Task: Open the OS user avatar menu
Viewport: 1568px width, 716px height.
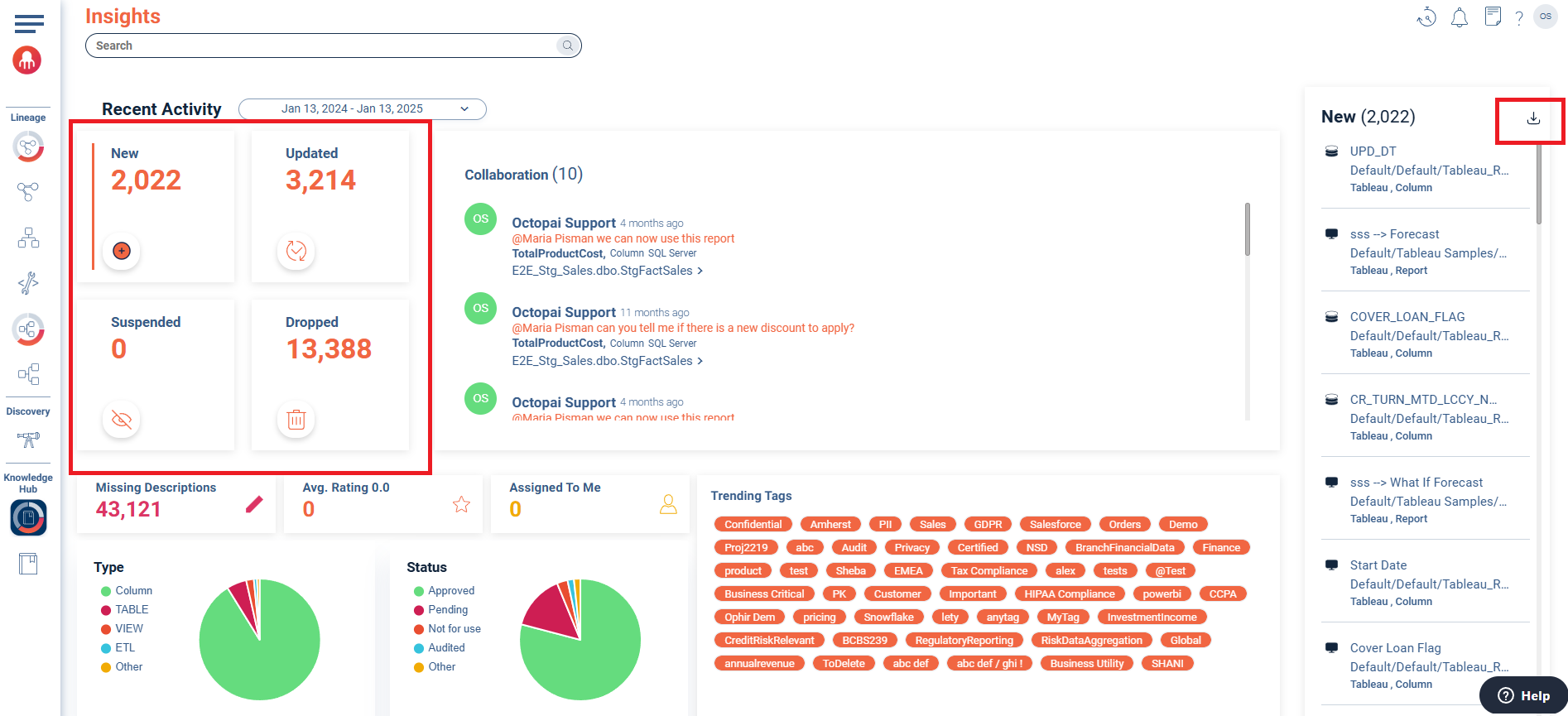Action: click(1546, 17)
